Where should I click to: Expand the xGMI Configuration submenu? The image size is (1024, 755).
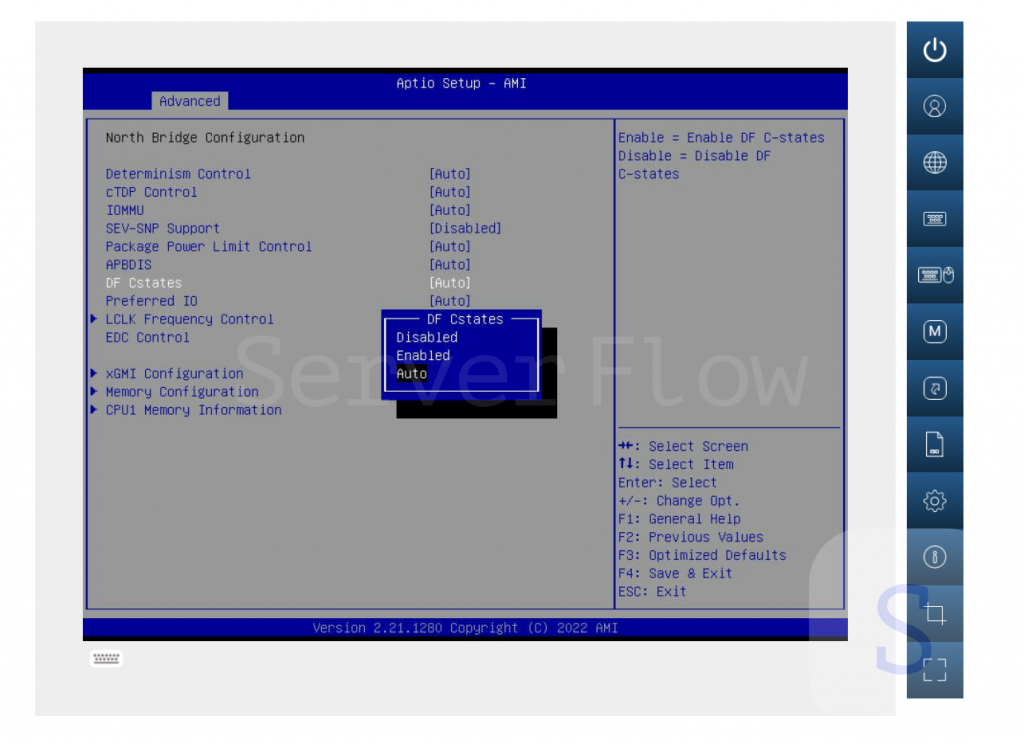click(x=174, y=374)
